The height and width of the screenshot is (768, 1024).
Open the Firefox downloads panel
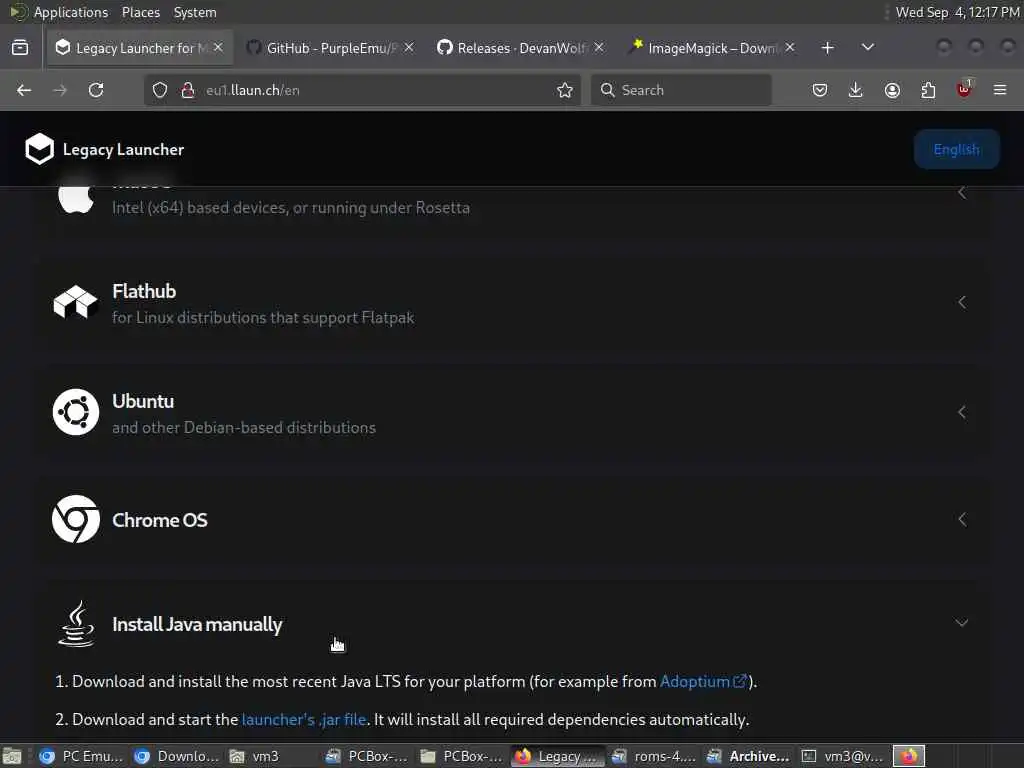pos(856,90)
